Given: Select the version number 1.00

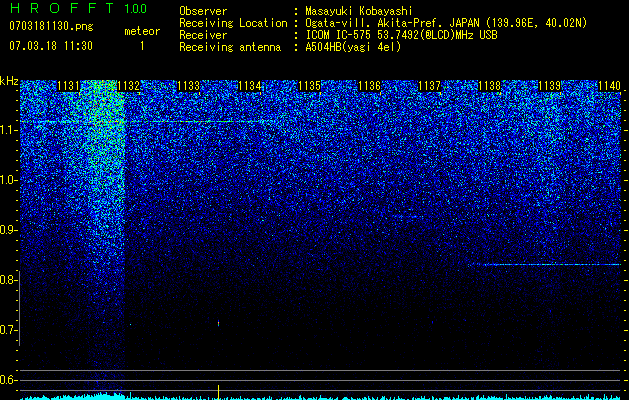Looking at the screenshot, I should pos(135,9).
